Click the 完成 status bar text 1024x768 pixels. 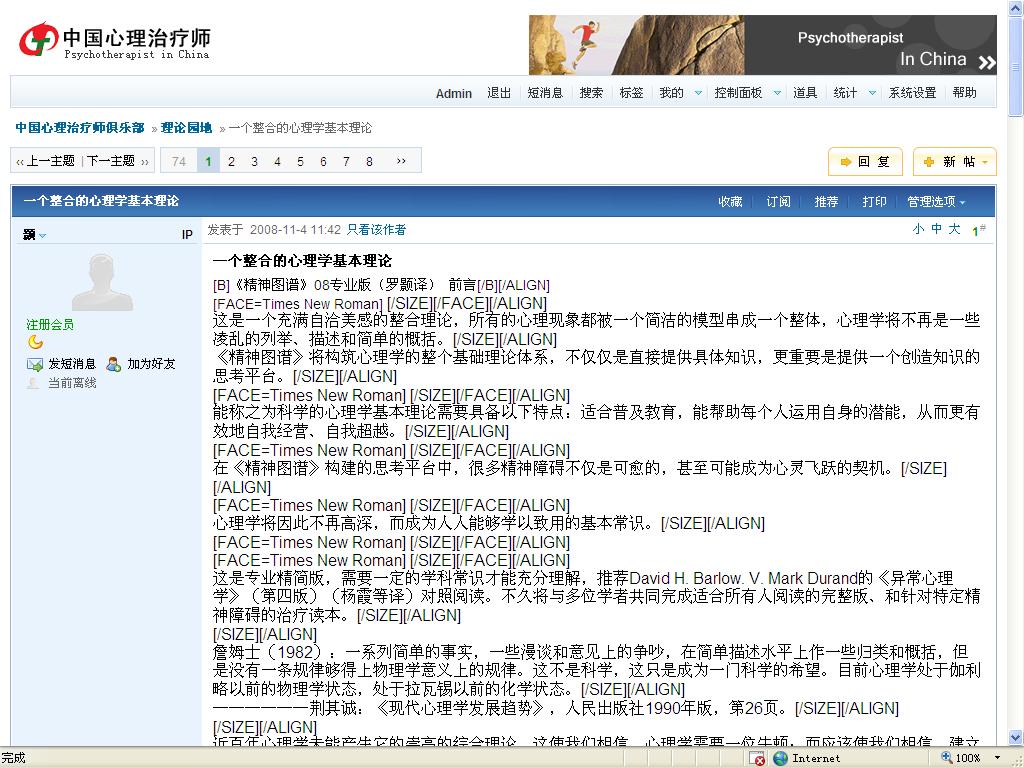(x=13, y=758)
